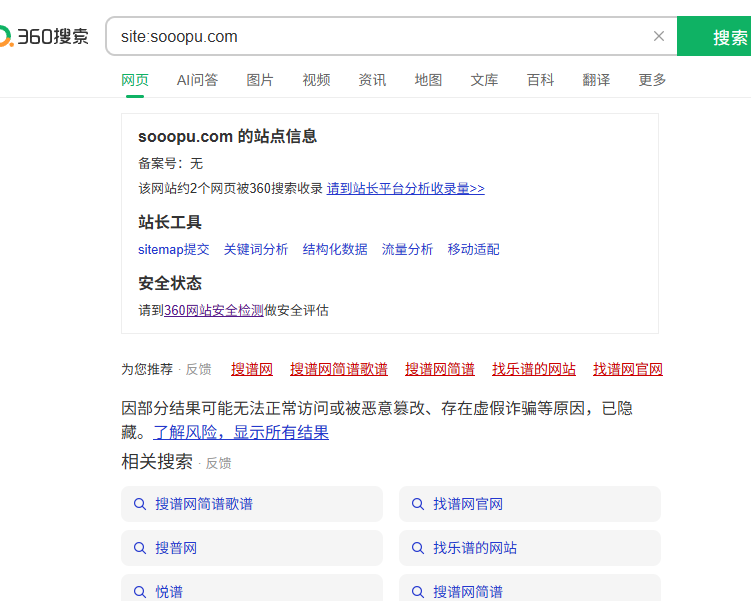Open the 移动适配 tool link
The width and height of the screenshot is (751, 601).
pyautogui.click(x=473, y=249)
